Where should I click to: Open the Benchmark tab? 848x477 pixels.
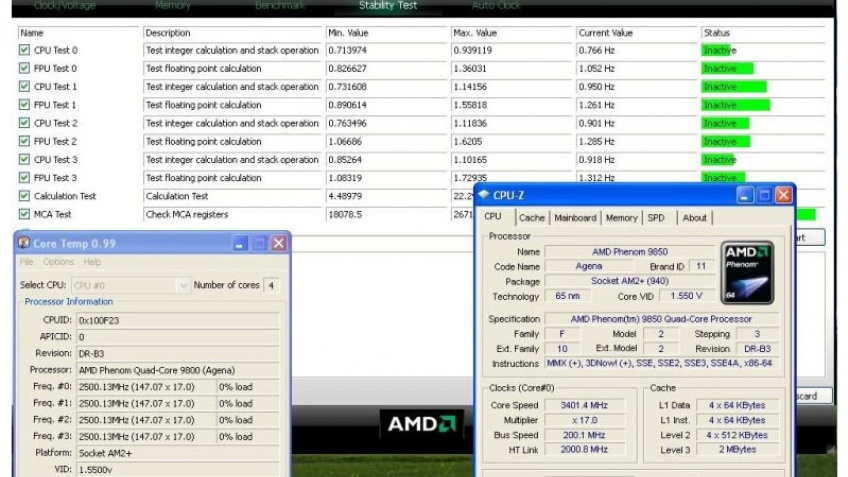[280, 5]
